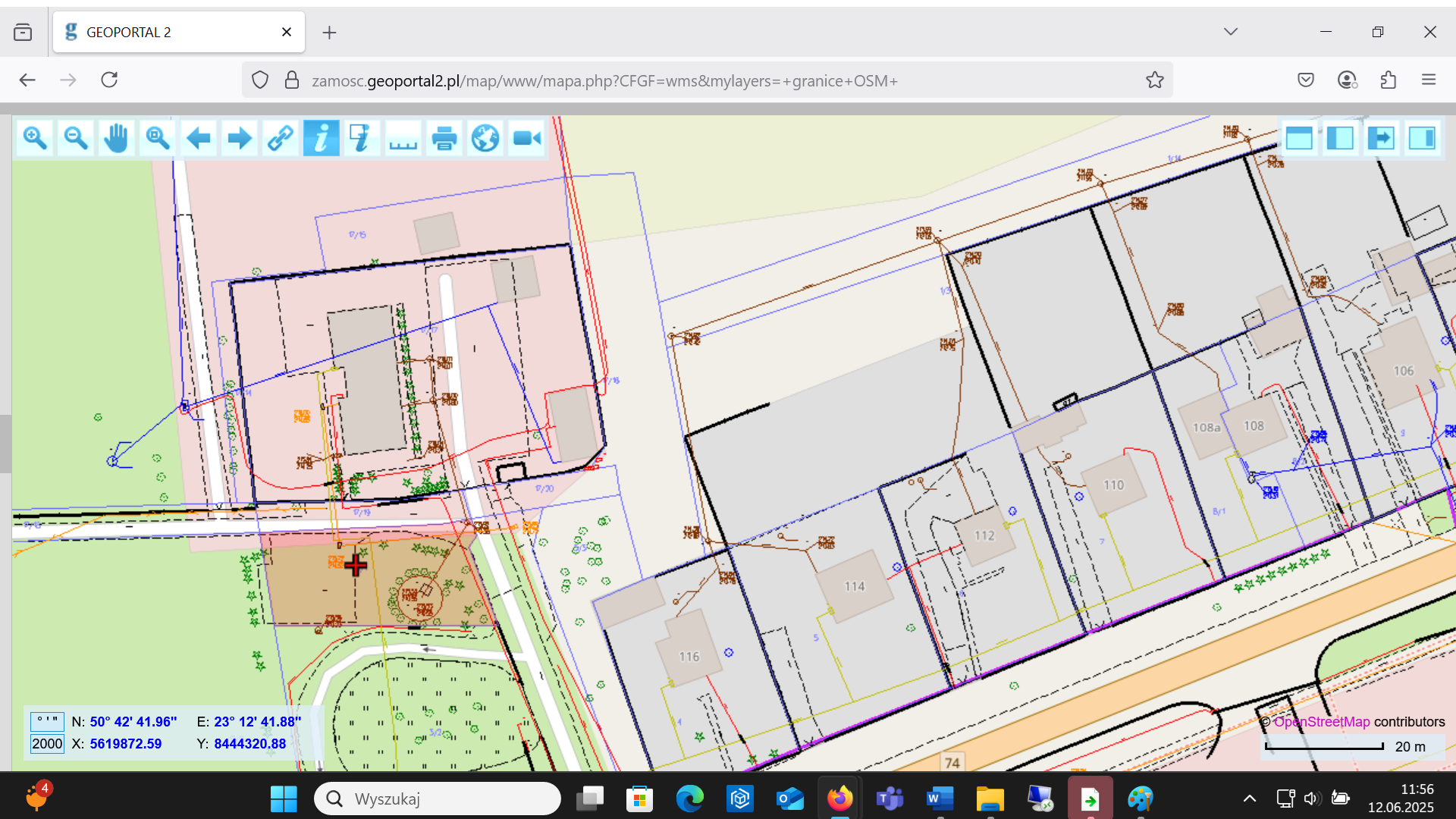Open the measure ruler tool
Viewport: 1456px width, 819px height.
(403, 138)
